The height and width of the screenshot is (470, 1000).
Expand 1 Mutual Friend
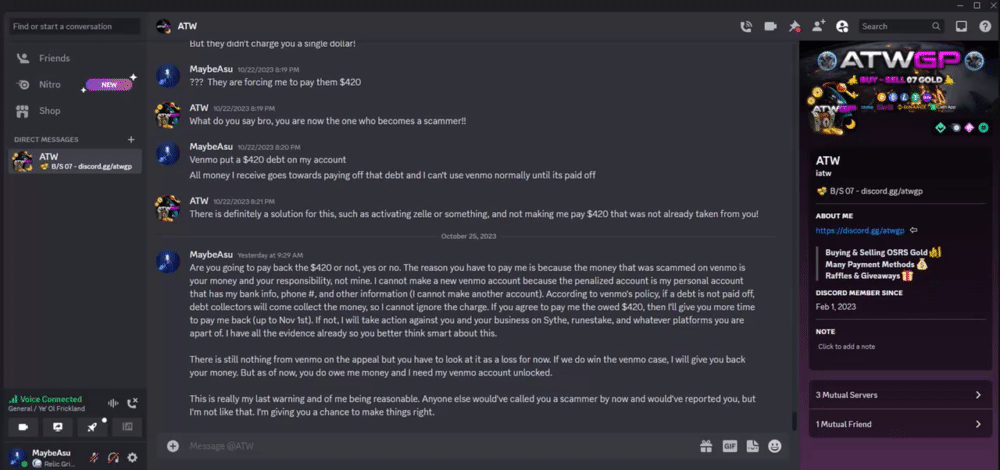pyautogui.click(x=898, y=425)
